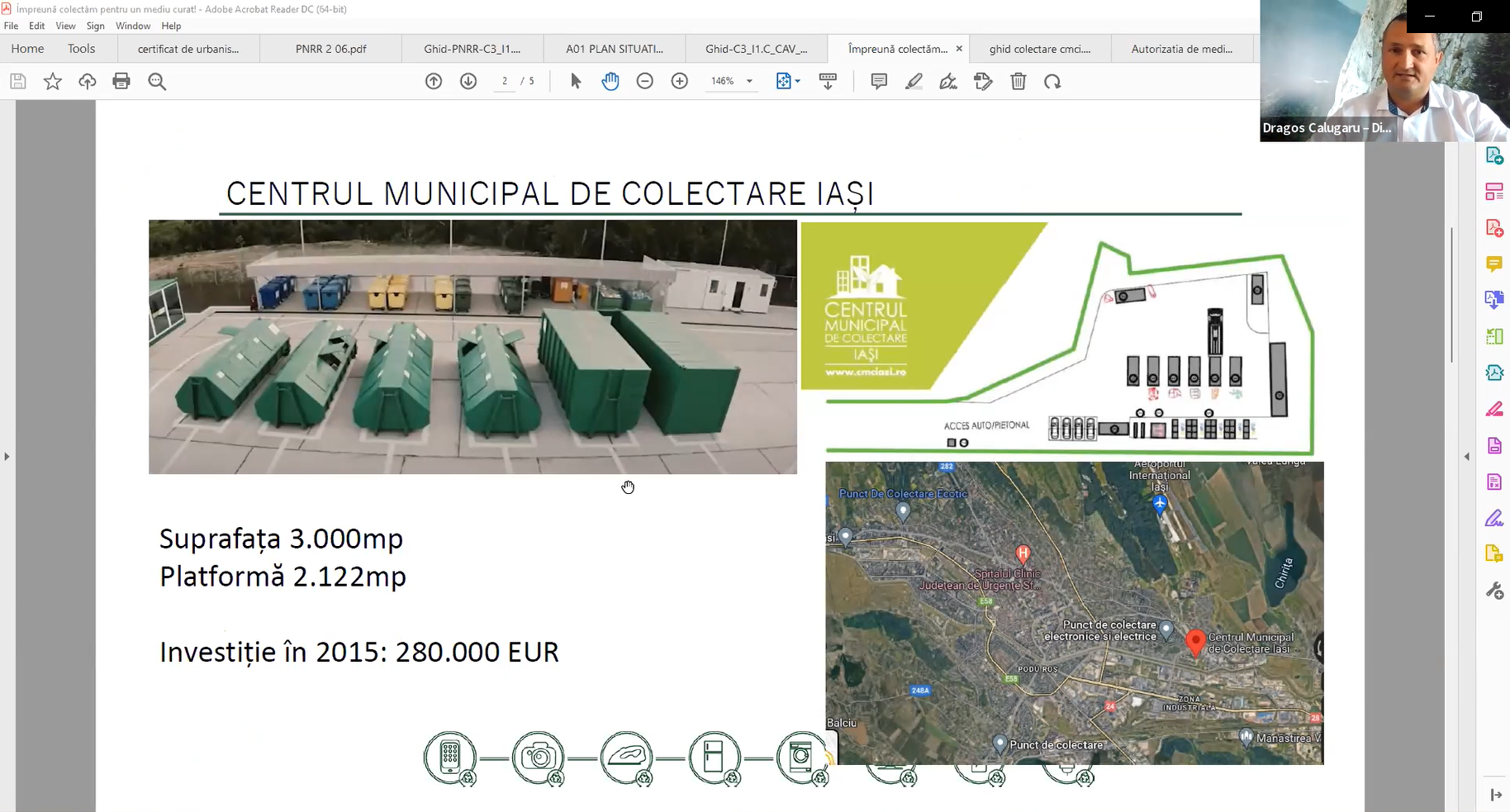Image resolution: width=1510 pixels, height=812 pixels.
Task: Open yellow protect file sidebar tool
Action: coord(1494,554)
